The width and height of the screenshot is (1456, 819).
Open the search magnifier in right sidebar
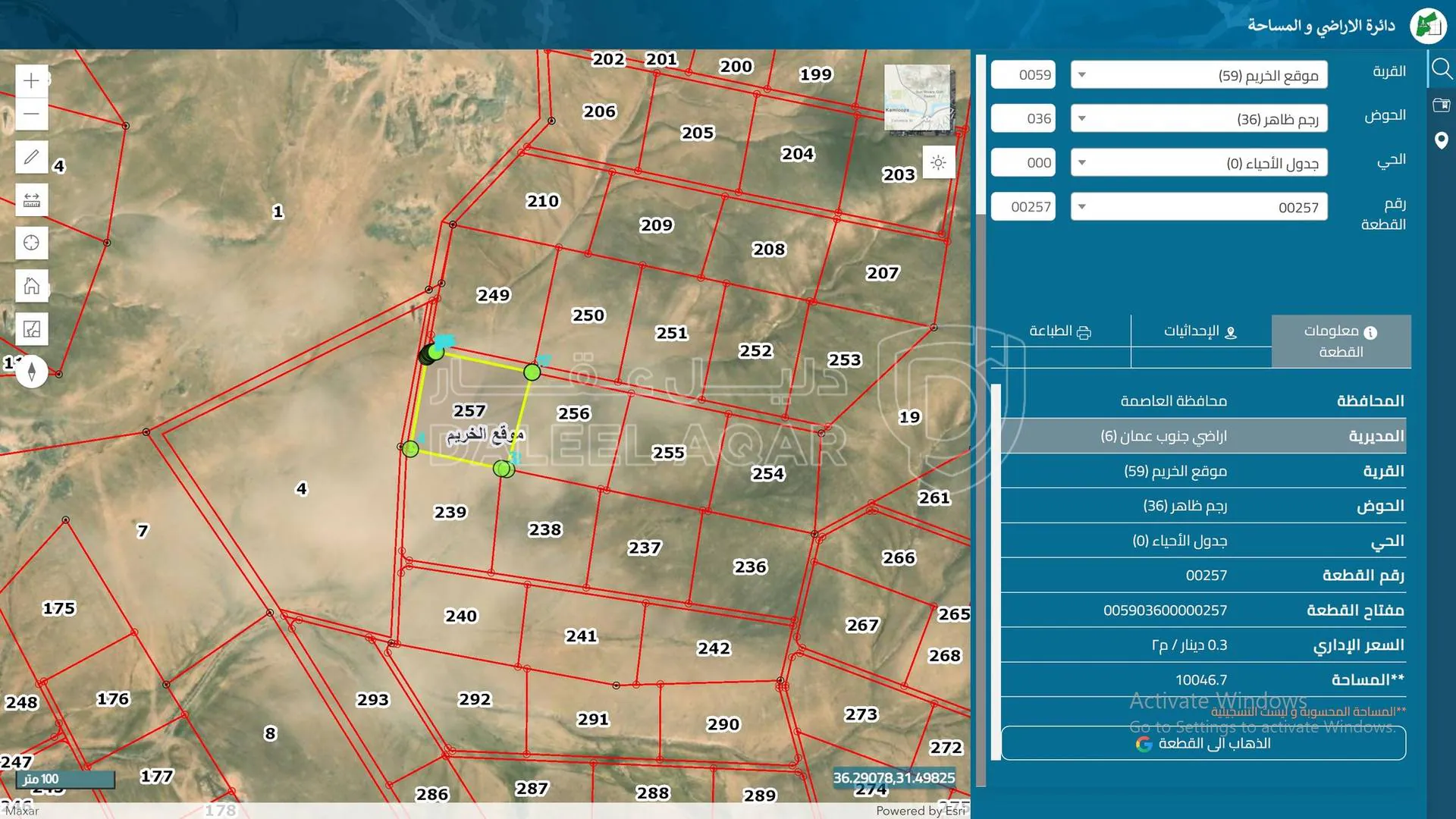point(1442,69)
